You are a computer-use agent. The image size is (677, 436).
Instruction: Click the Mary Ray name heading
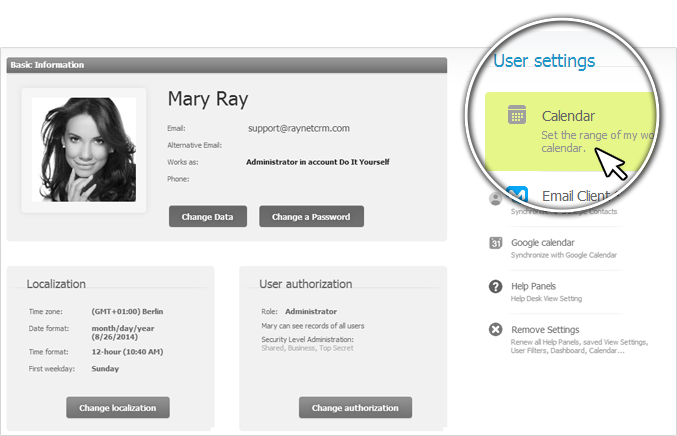pyautogui.click(x=208, y=99)
